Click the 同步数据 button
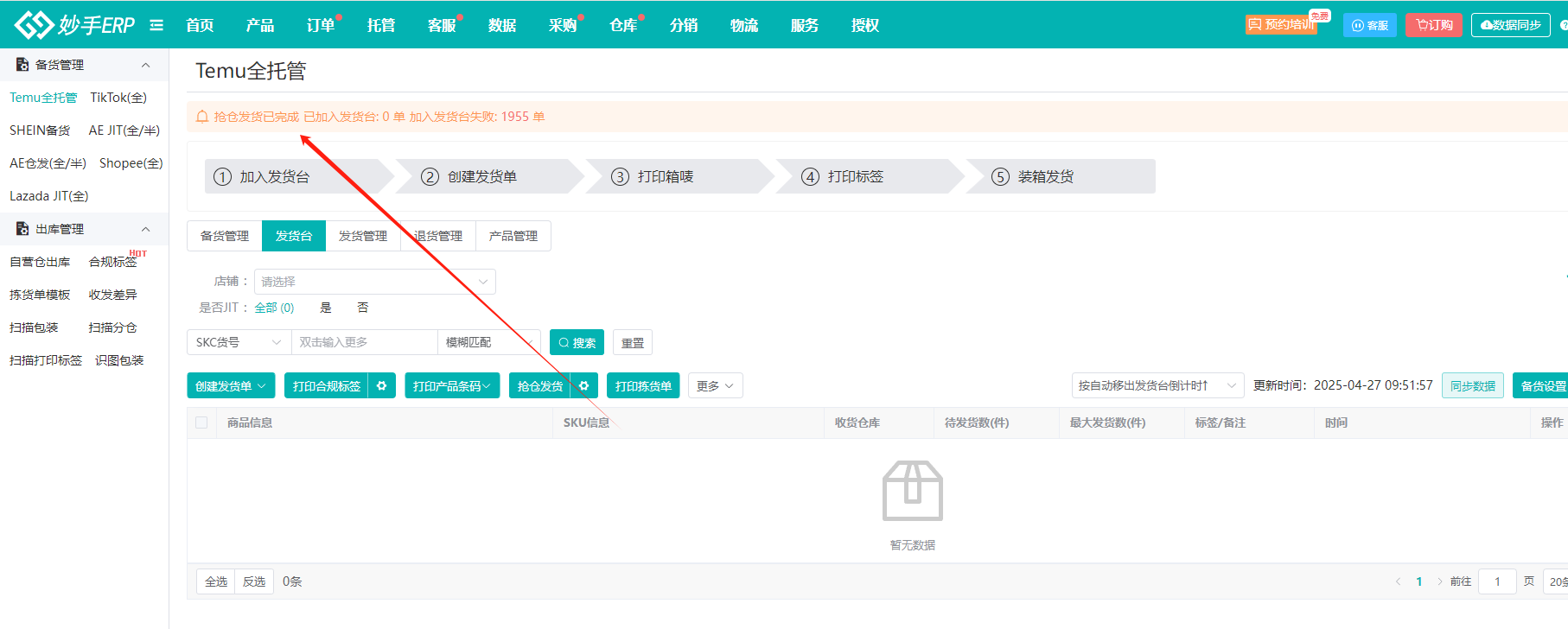The image size is (1568, 629). 1473,385
